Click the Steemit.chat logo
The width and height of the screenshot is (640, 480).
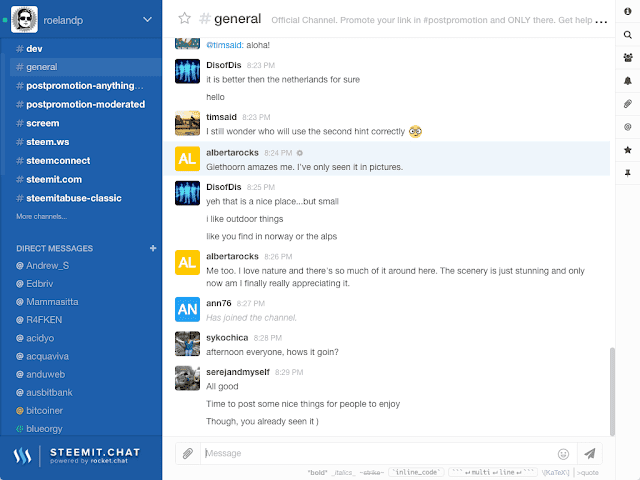(77, 456)
